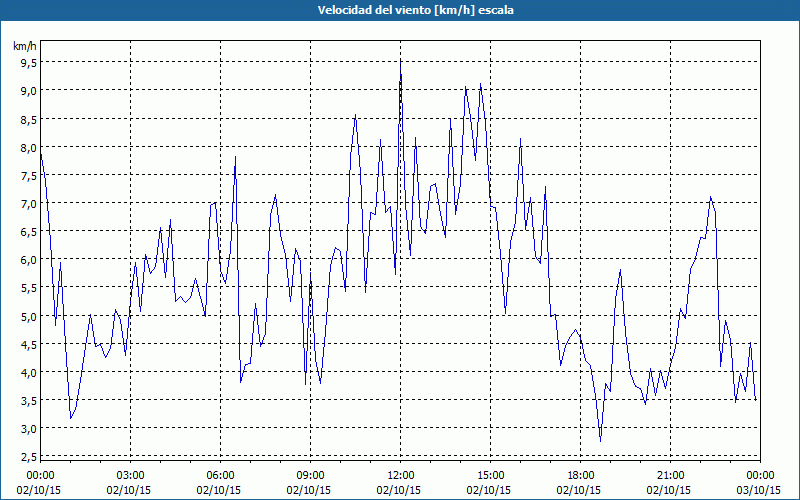Click the 3,0 y-axis value
The width and height of the screenshot is (800, 500).
28,429
